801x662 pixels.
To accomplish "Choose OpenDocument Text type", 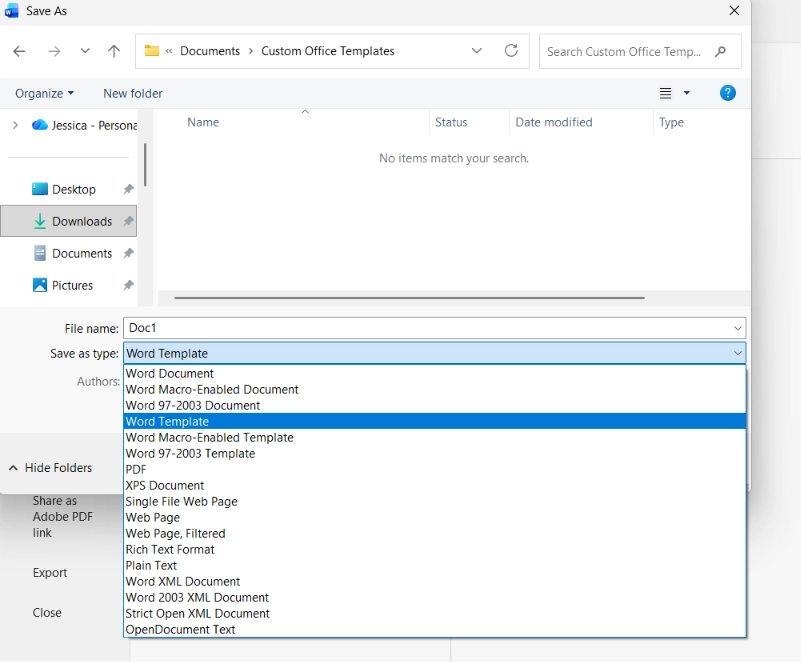I will (435, 629).
